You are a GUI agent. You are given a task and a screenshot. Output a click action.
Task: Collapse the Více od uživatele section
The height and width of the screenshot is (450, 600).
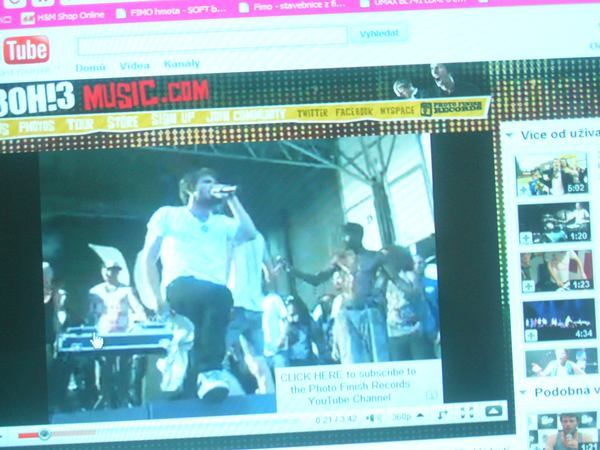click(x=509, y=135)
